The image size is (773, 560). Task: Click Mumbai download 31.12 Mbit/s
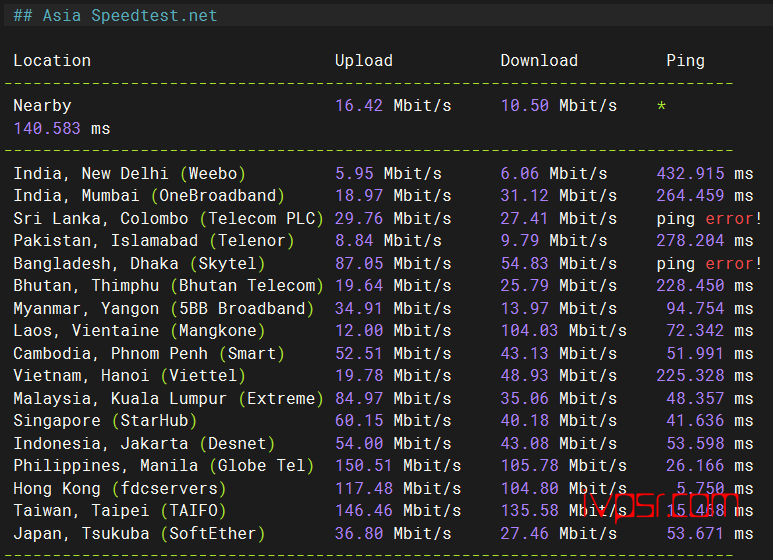point(559,196)
